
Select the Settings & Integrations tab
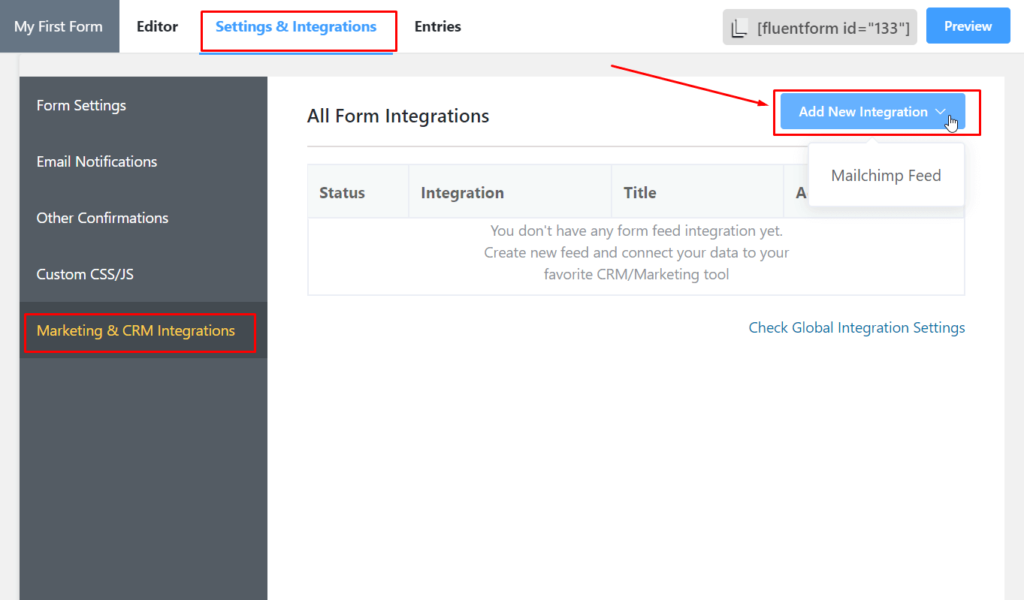pyautogui.click(x=298, y=27)
